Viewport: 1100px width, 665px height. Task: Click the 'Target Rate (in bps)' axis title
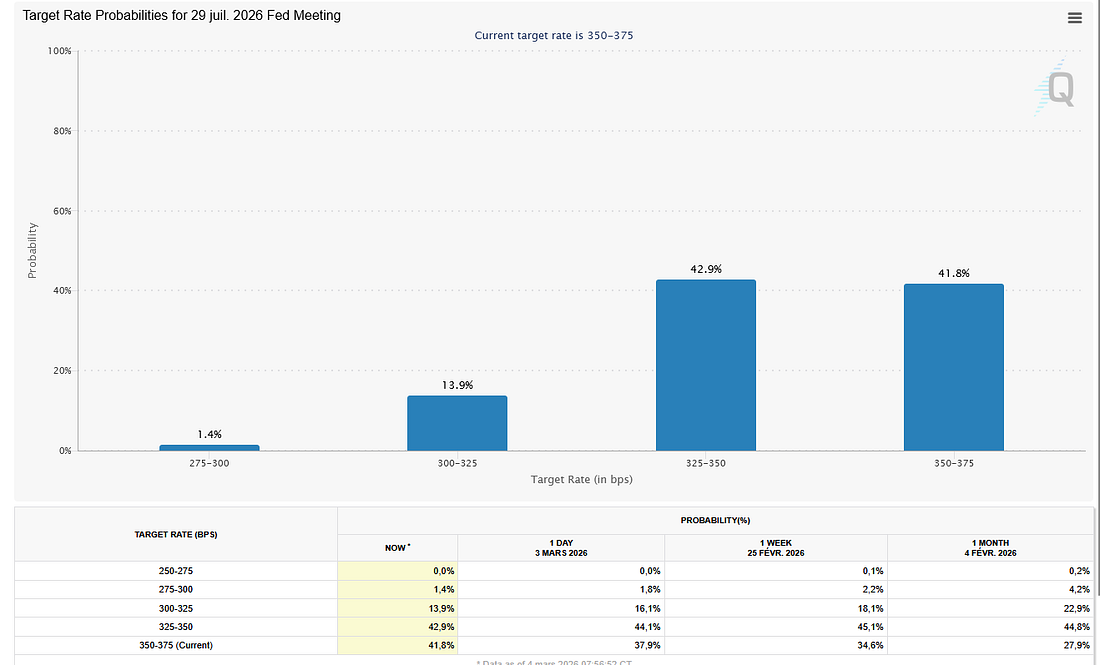[581, 479]
